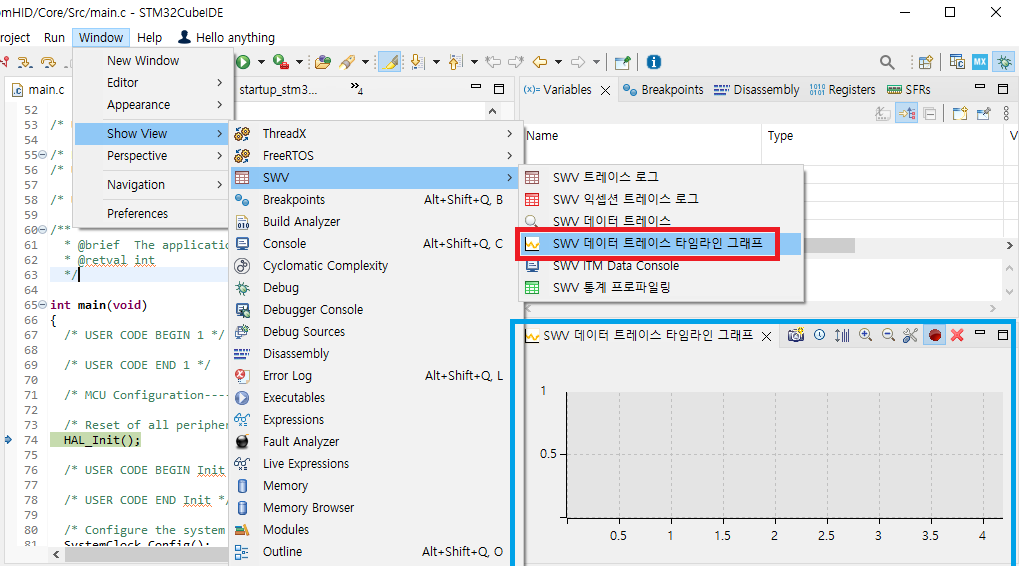Switch to the Debug perspective bug icon
The image size is (1019, 566).
coord(1004,62)
